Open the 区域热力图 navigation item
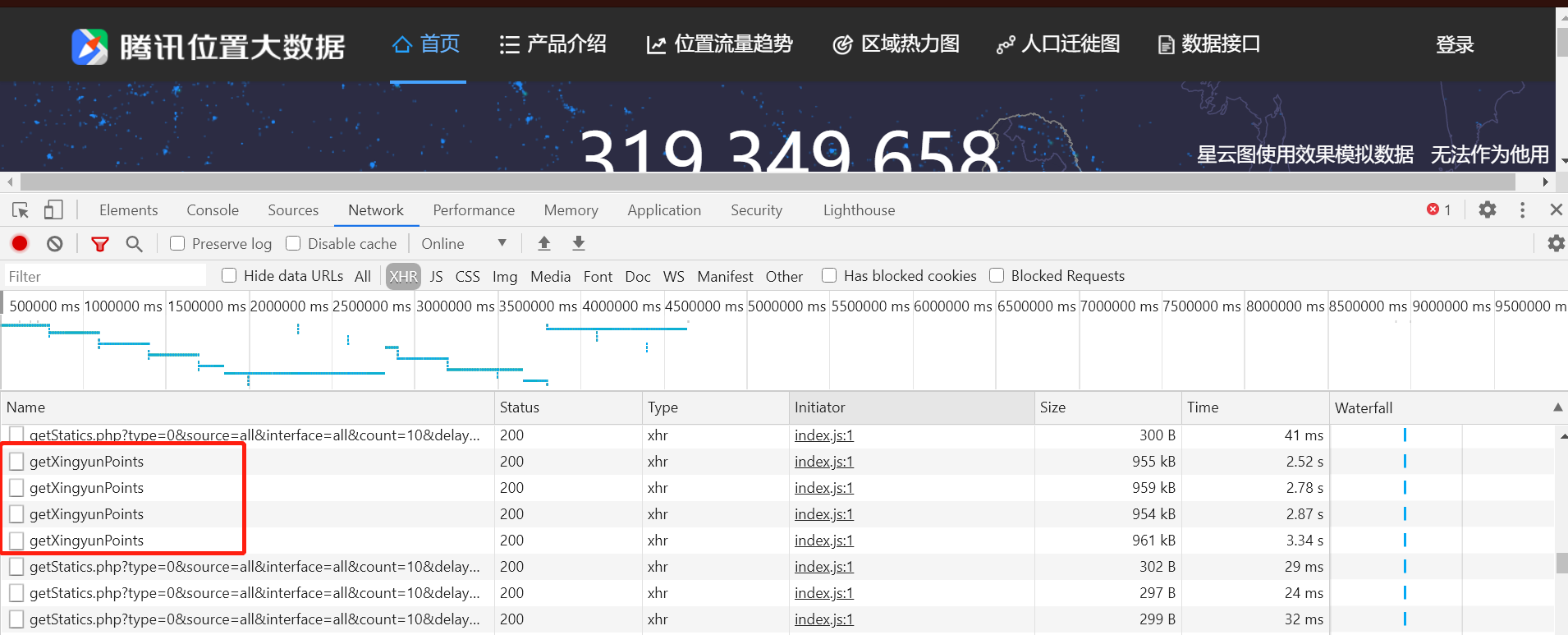 pos(896,44)
